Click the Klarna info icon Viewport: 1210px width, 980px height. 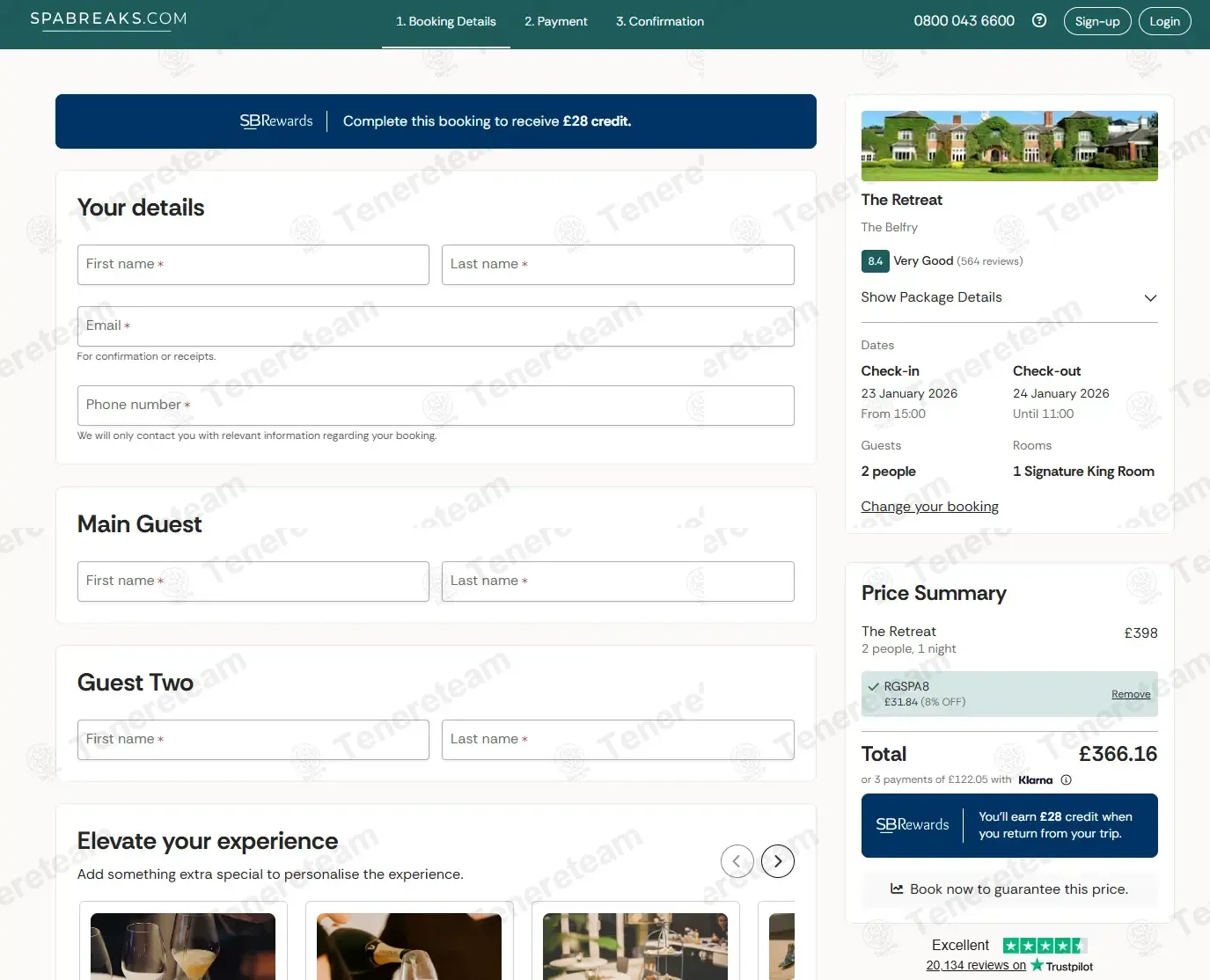point(1066,780)
